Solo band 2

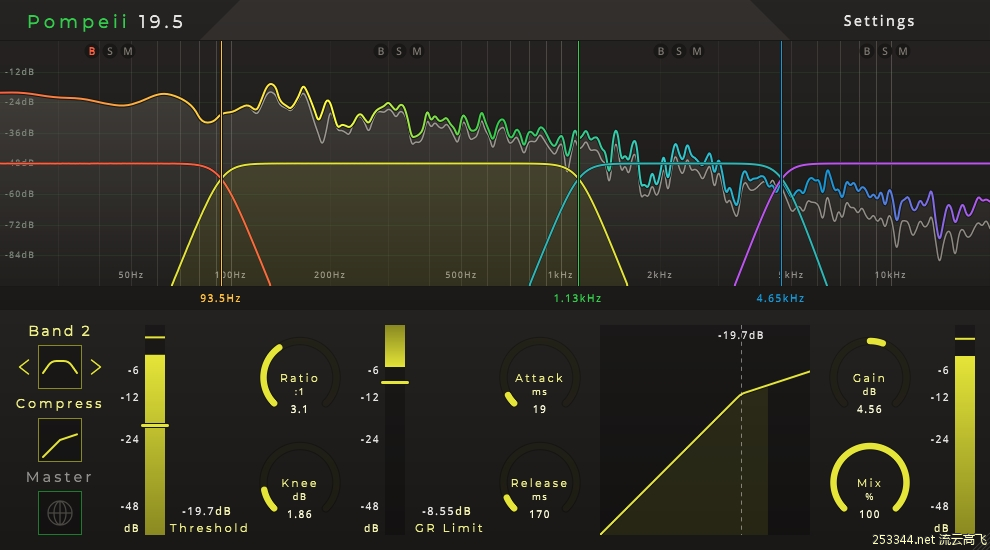(398, 51)
